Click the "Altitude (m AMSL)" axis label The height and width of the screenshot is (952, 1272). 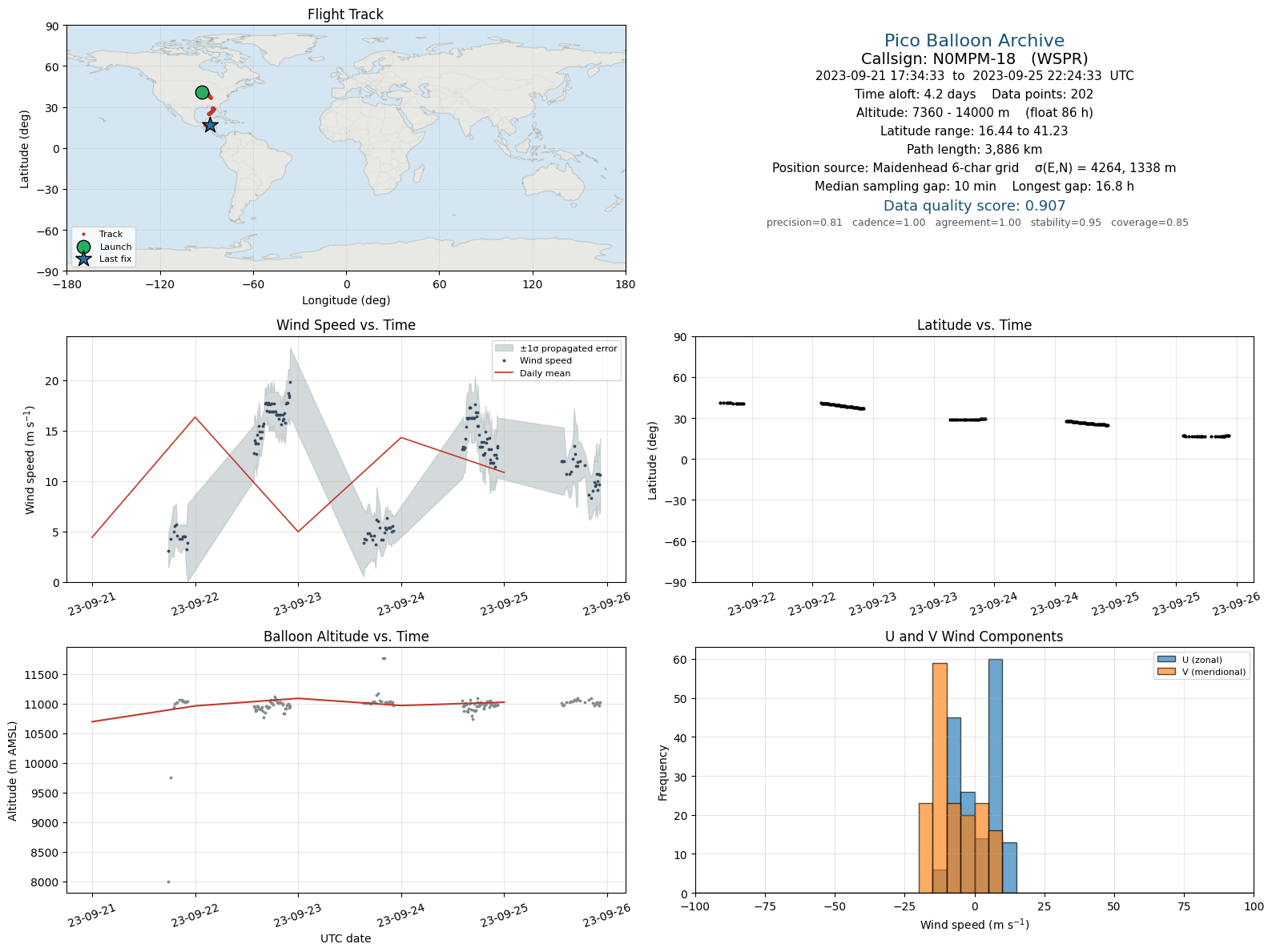[13, 770]
